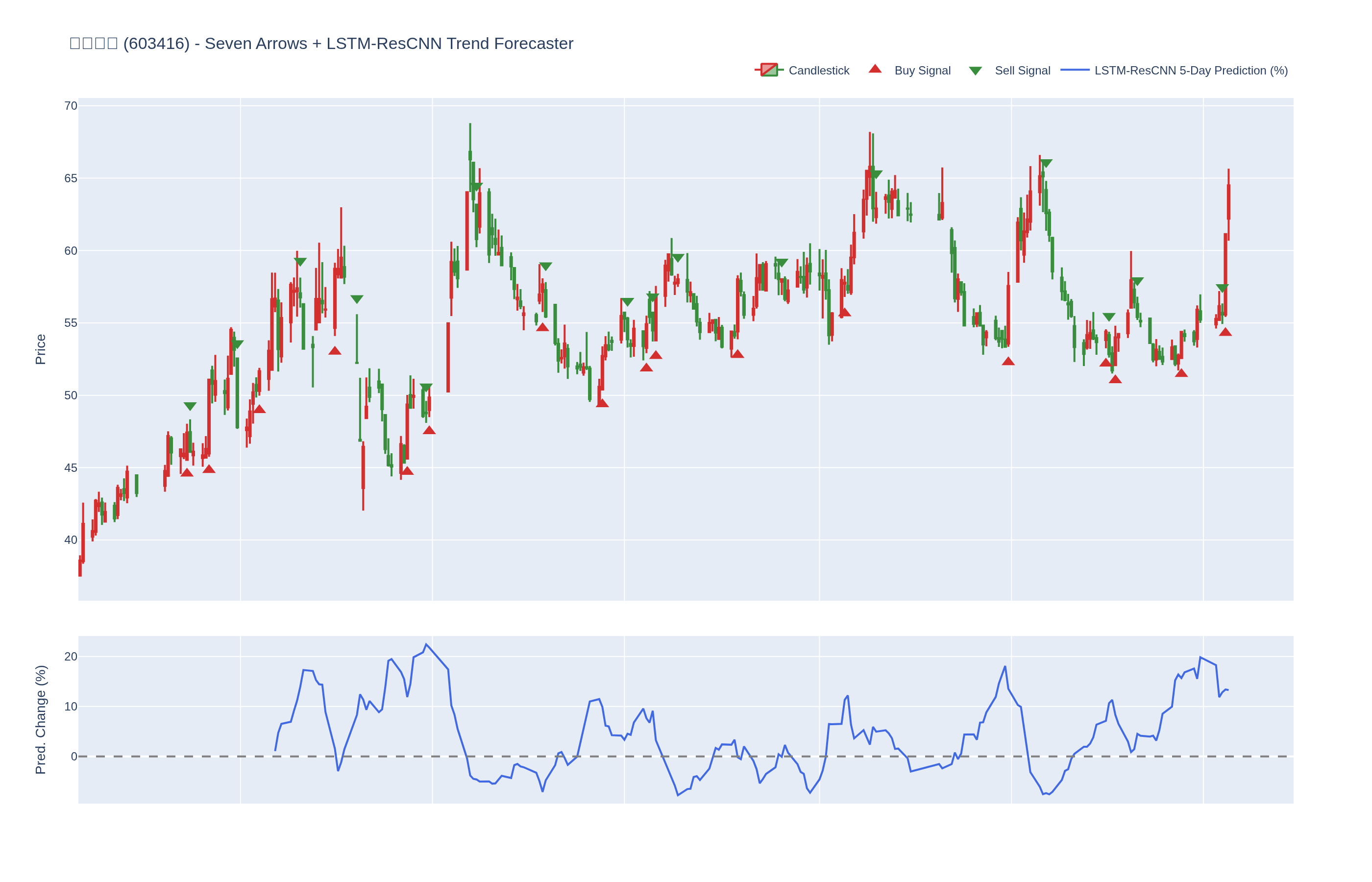The width and height of the screenshot is (1372, 882).
Task: Click the rightmost red buy signal marker
Action: click(x=1225, y=332)
